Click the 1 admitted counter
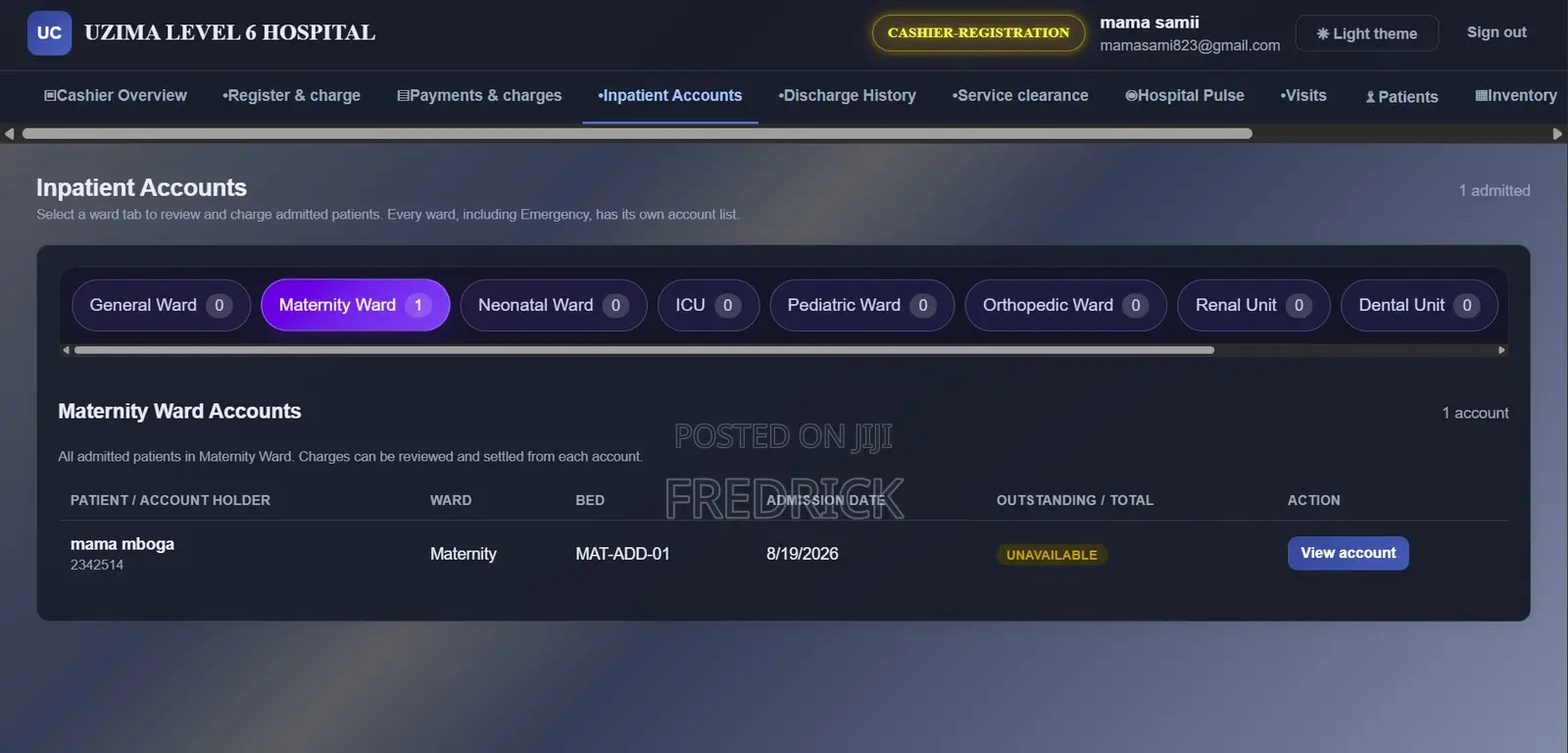This screenshot has height=753, width=1568. (1494, 190)
